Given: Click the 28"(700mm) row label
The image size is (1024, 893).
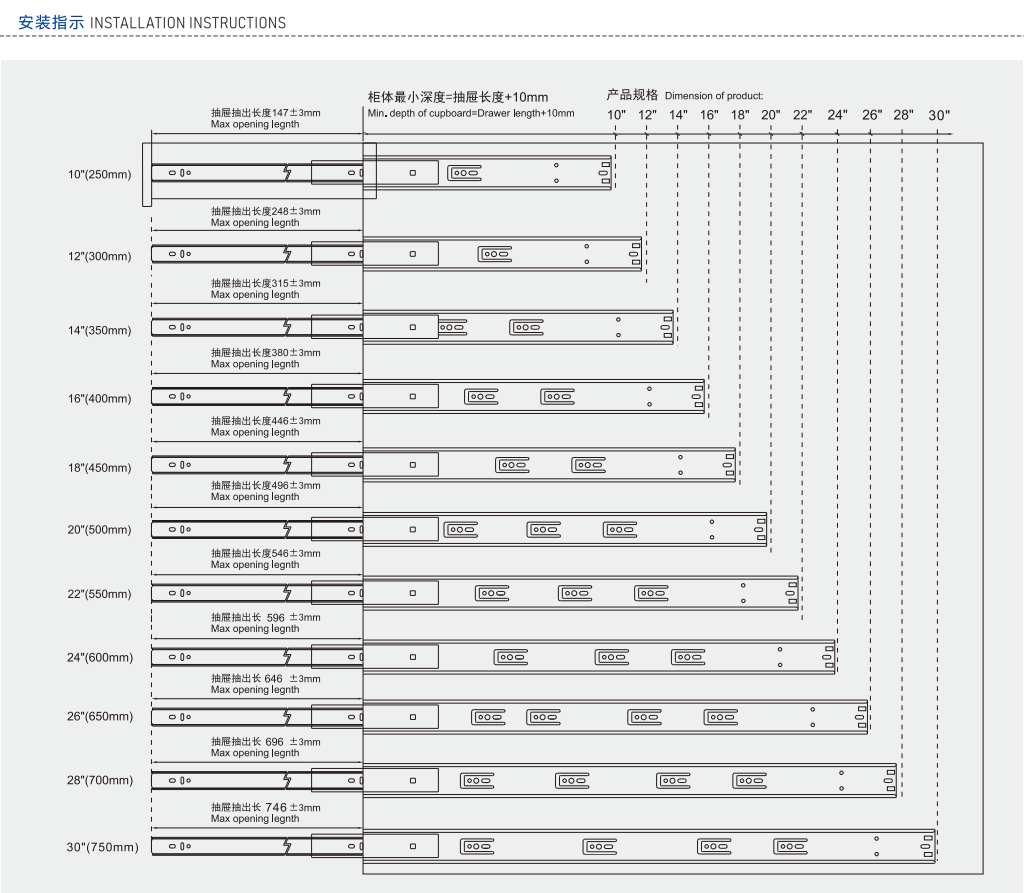Looking at the screenshot, I should click(99, 780).
